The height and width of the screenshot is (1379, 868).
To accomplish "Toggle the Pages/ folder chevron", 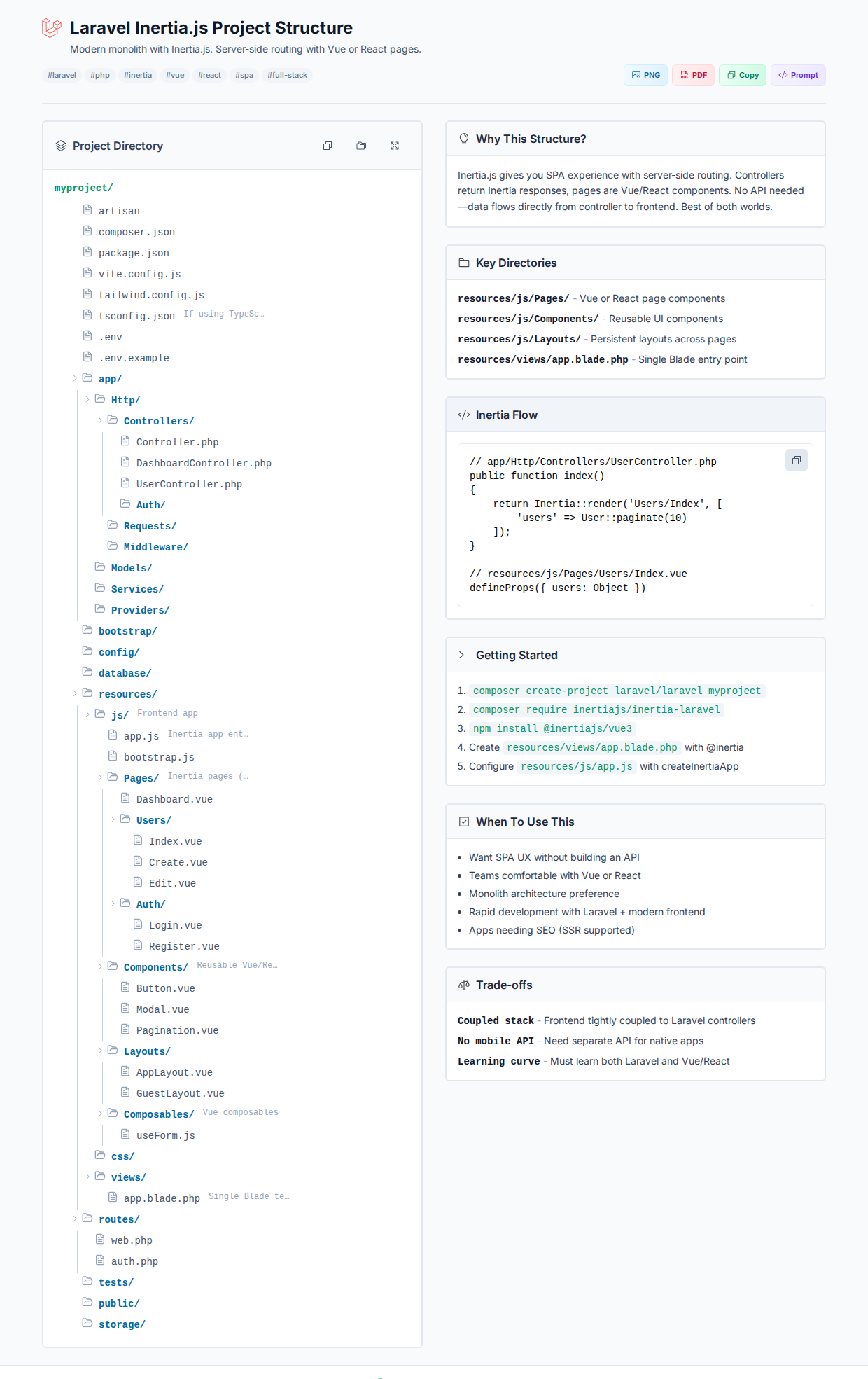I will tap(100, 777).
